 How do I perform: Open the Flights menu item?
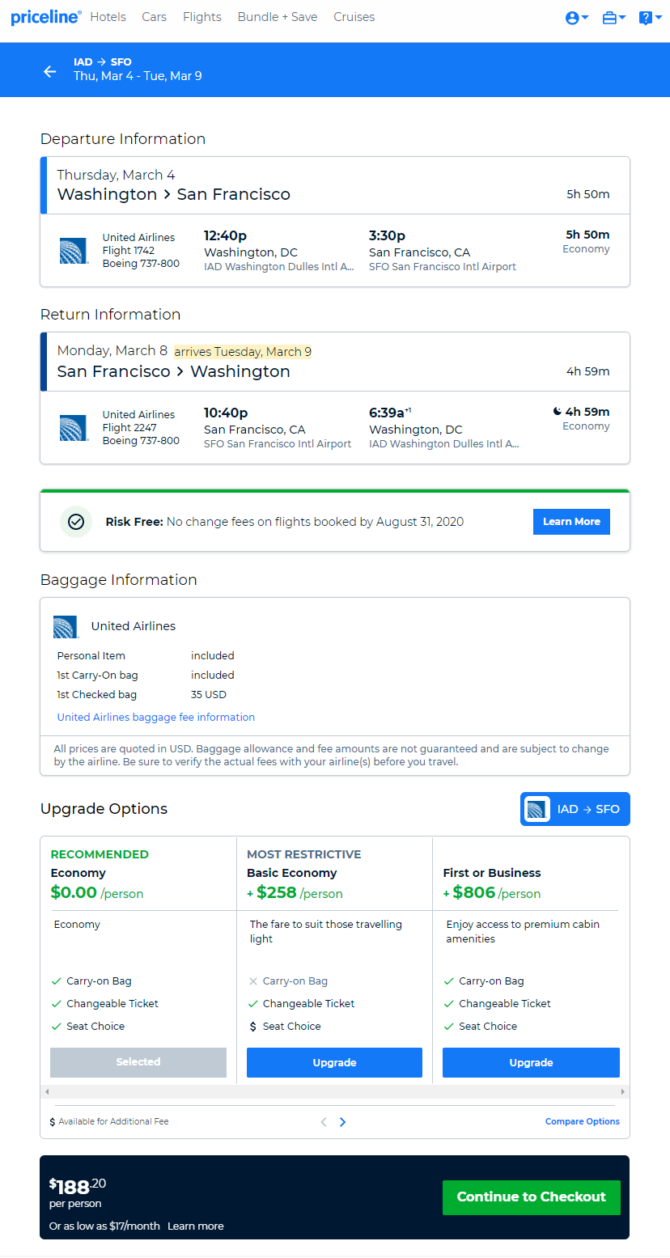point(203,17)
